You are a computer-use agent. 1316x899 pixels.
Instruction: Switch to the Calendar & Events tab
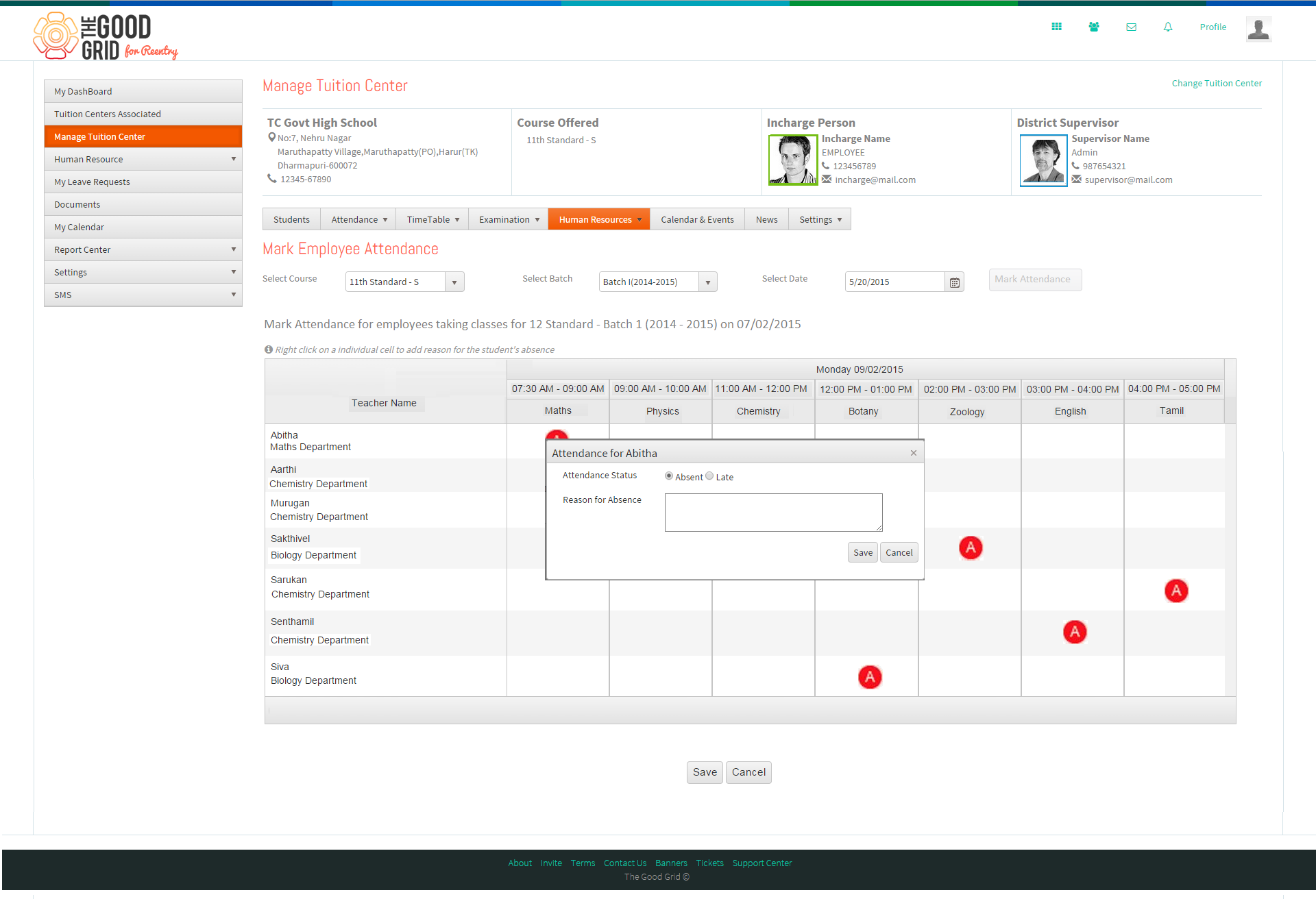click(x=697, y=219)
